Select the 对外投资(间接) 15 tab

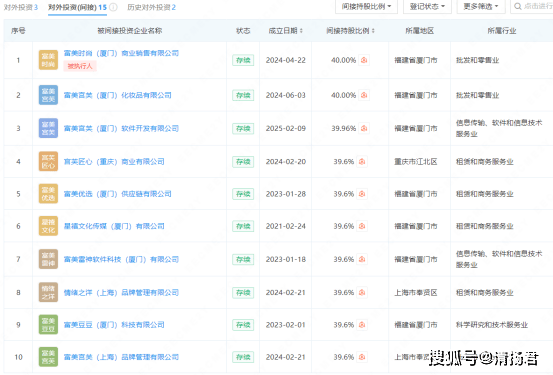pyautogui.click(x=77, y=7)
